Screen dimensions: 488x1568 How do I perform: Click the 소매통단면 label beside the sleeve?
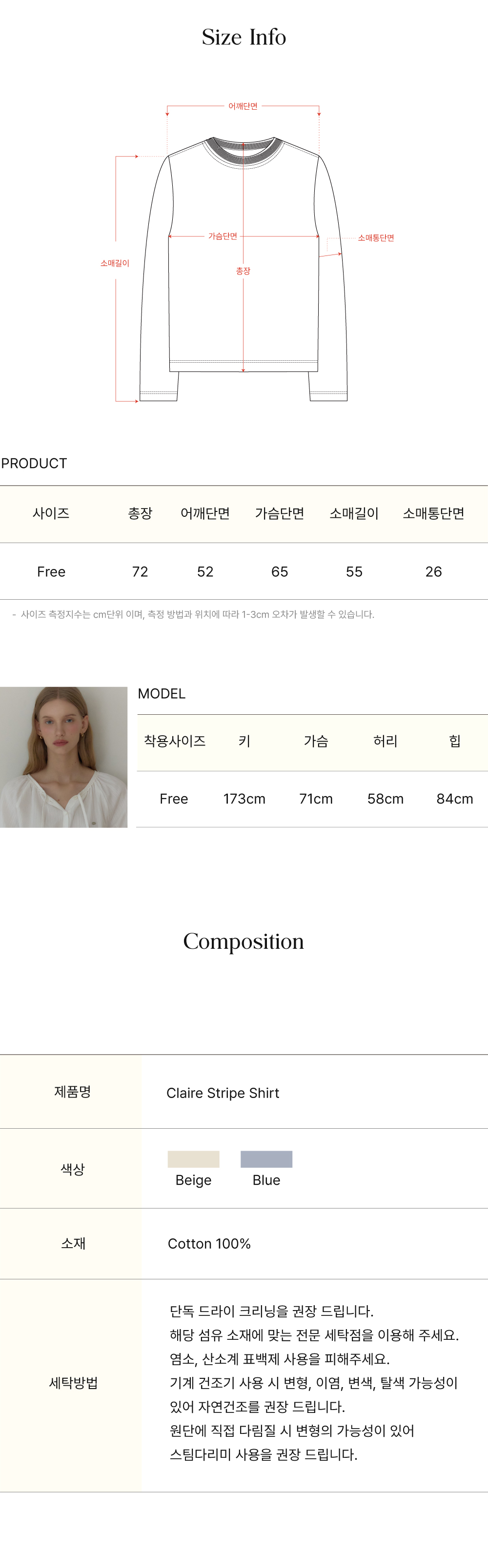pos(376,237)
